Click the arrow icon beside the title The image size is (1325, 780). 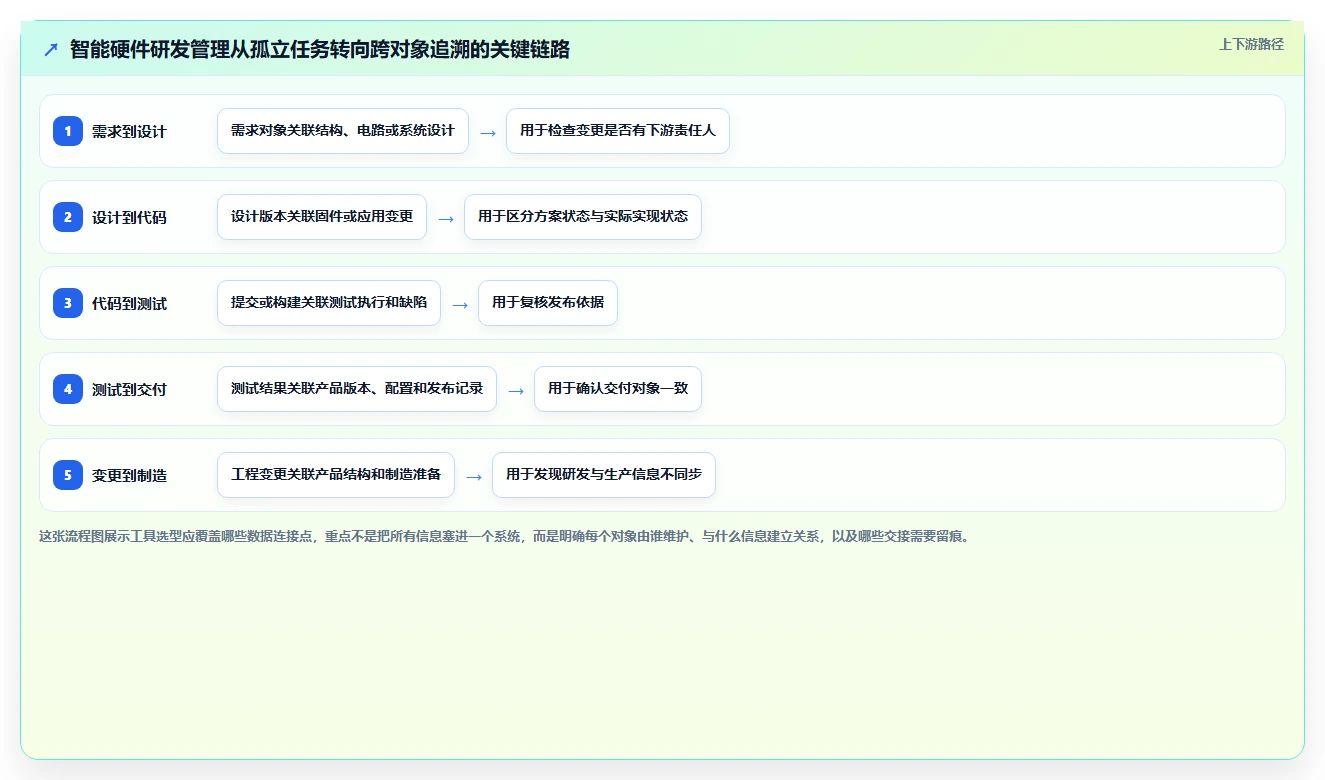50,50
